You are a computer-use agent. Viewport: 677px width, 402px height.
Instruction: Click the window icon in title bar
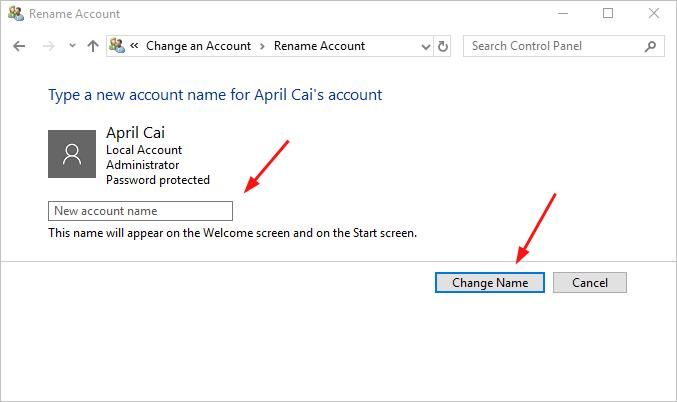(15, 14)
